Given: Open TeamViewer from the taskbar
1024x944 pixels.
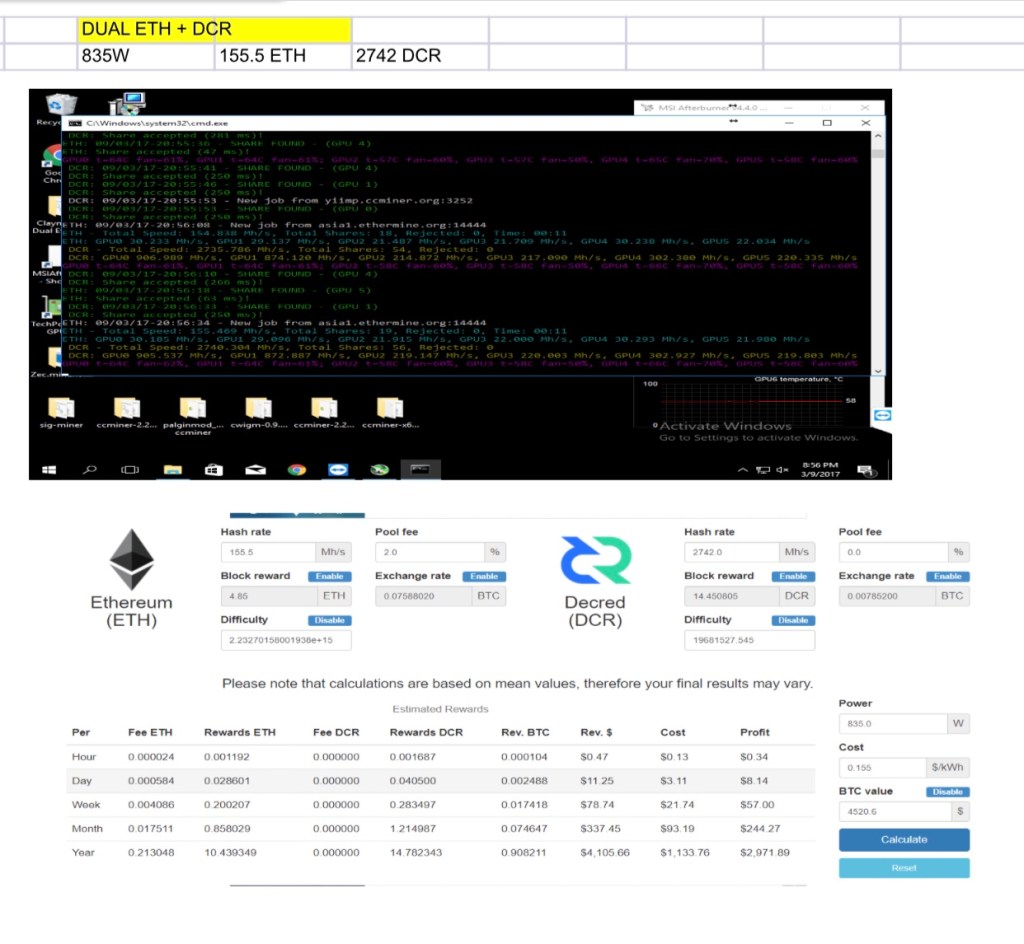Looking at the screenshot, I should (x=336, y=469).
